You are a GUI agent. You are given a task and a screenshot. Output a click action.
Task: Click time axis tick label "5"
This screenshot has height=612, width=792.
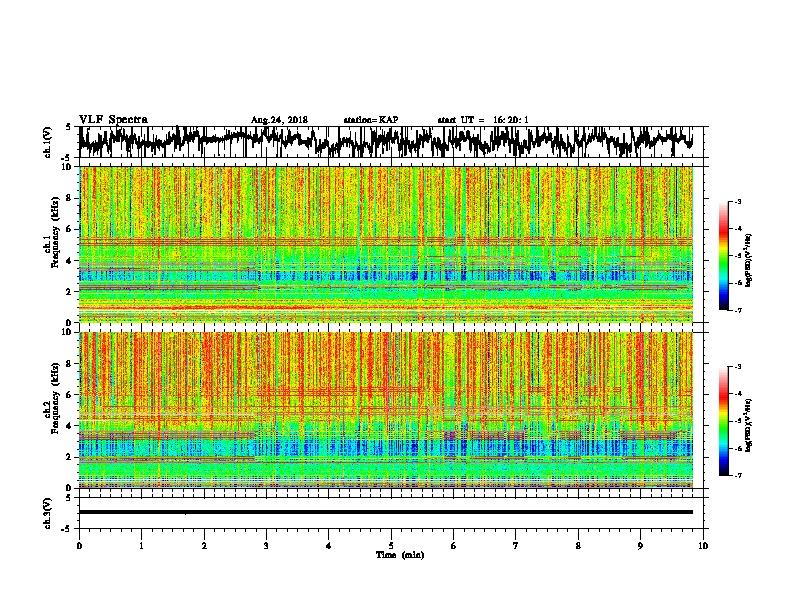[391, 546]
